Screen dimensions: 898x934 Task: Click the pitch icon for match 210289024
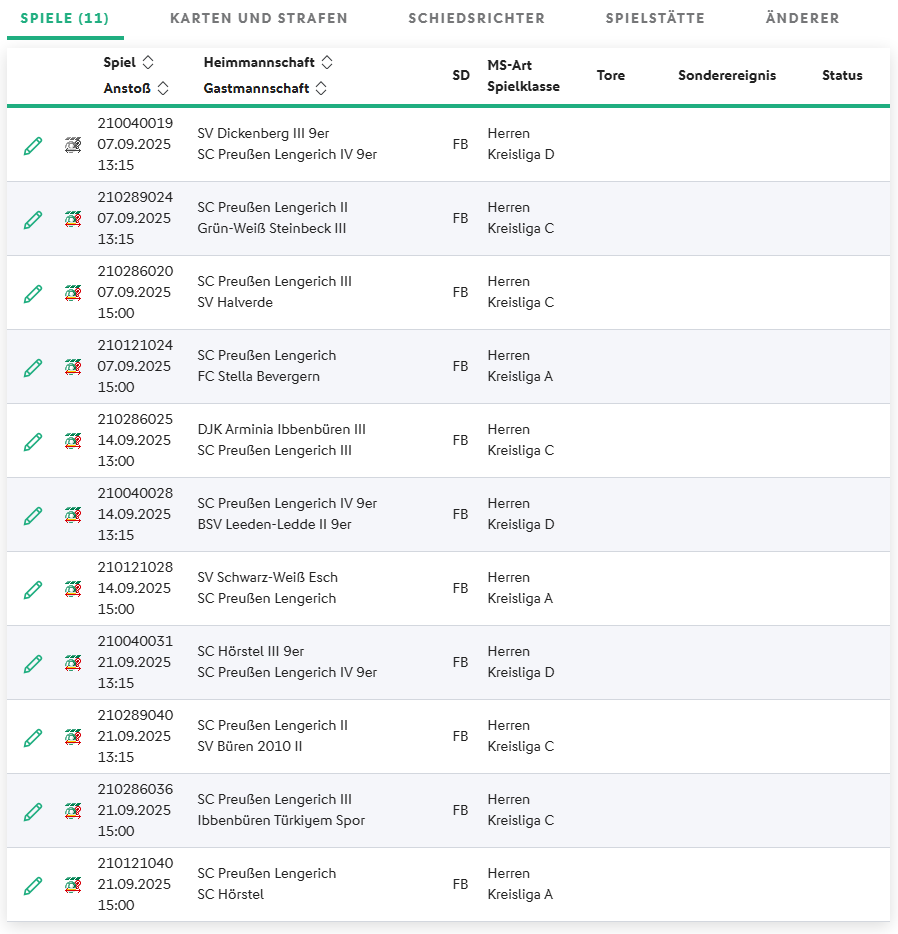click(x=73, y=219)
